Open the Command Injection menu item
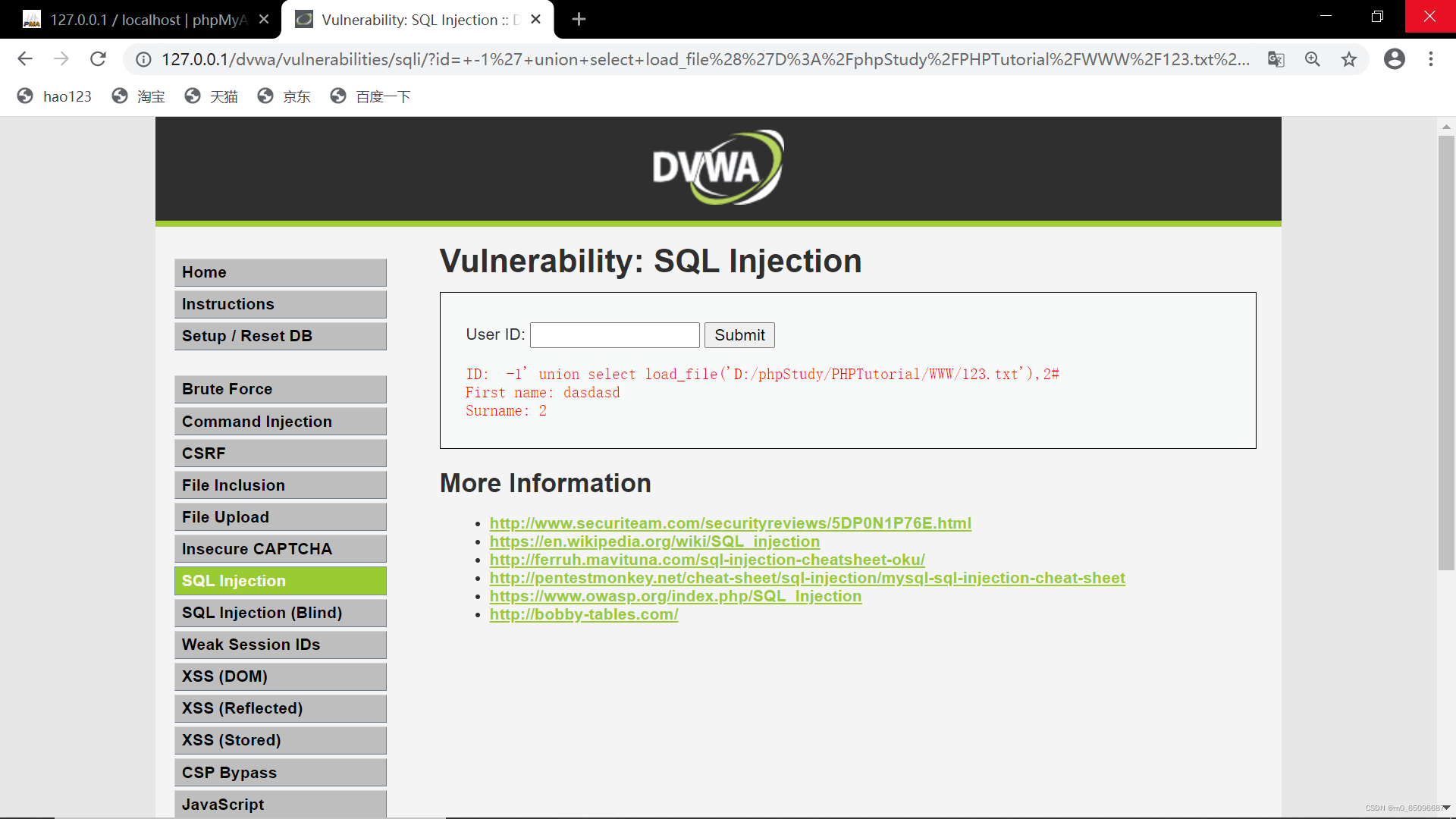 tap(280, 422)
